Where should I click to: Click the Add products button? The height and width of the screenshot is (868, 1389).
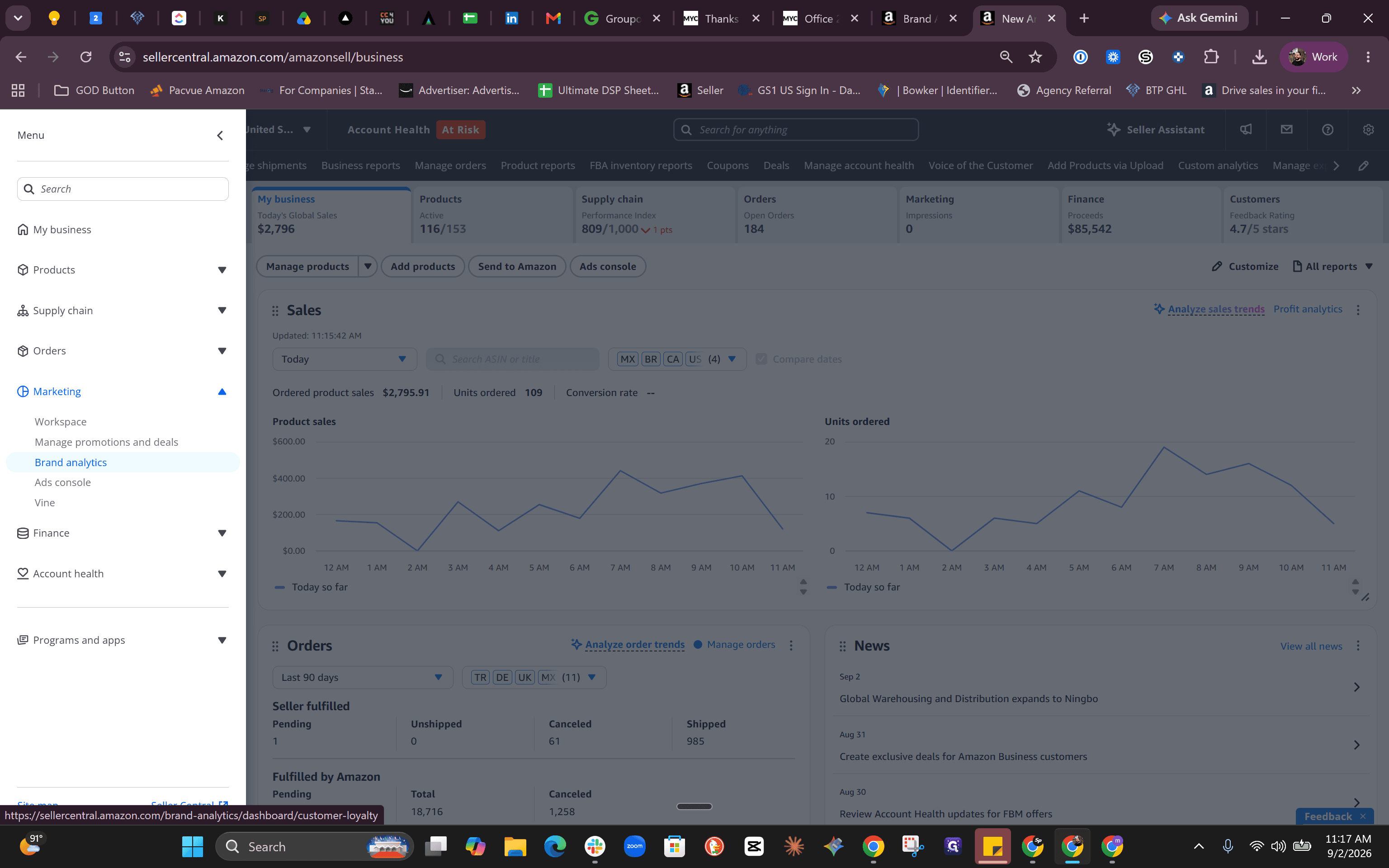[423, 266]
